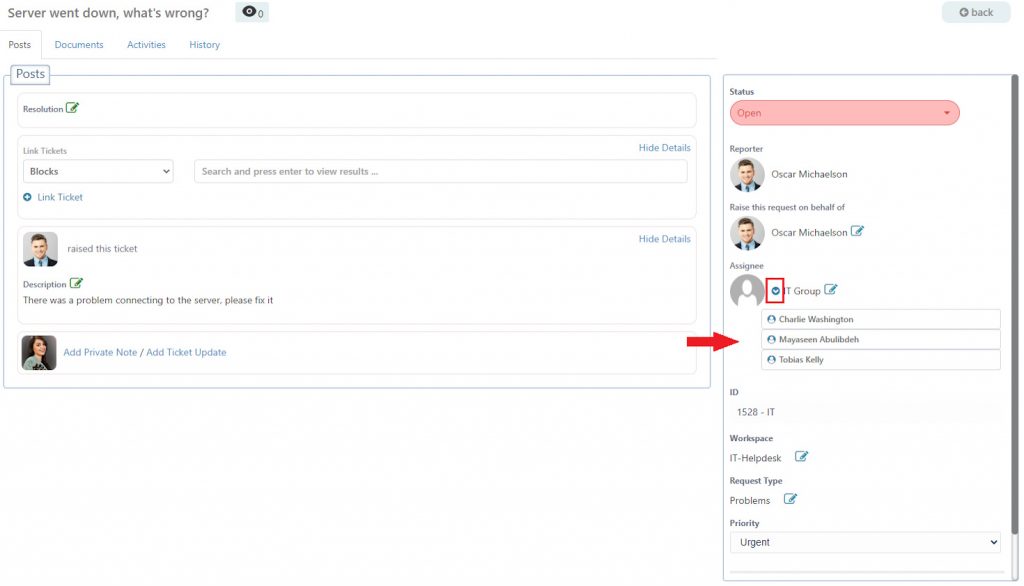Edit the Description pencil icon
The height and width of the screenshot is (586, 1024).
point(76,283)
